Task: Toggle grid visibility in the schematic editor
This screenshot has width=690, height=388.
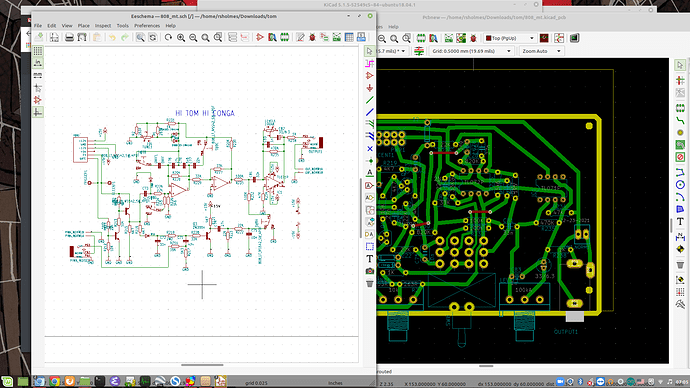Action: tap(38, 51)
